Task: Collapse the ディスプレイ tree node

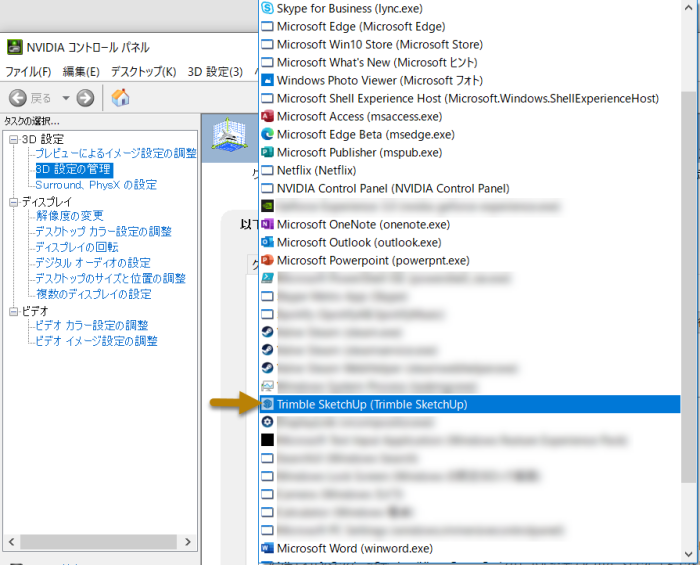Action: (14, 202)
